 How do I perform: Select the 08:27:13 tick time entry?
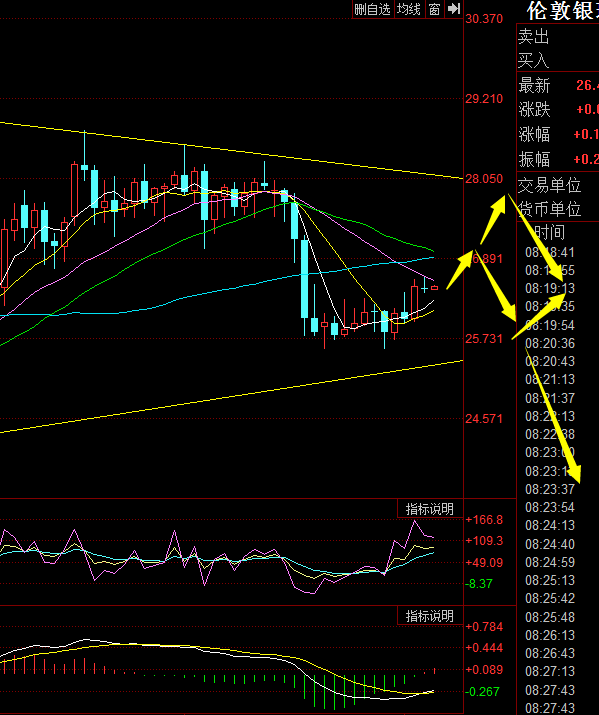click(x=550, y=671)
